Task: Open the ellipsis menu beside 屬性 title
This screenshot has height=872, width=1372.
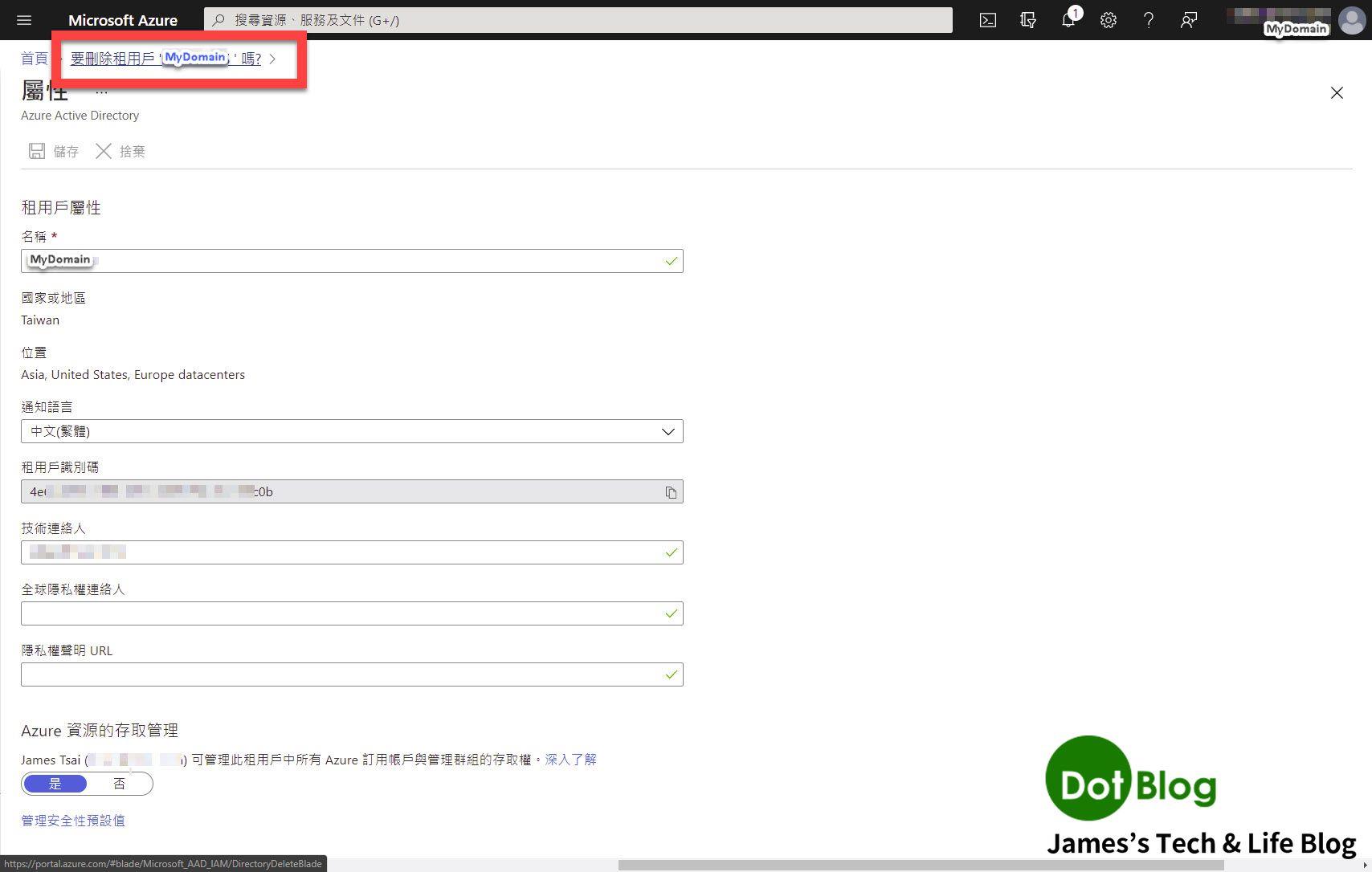Action: click(x=101, y=92)
